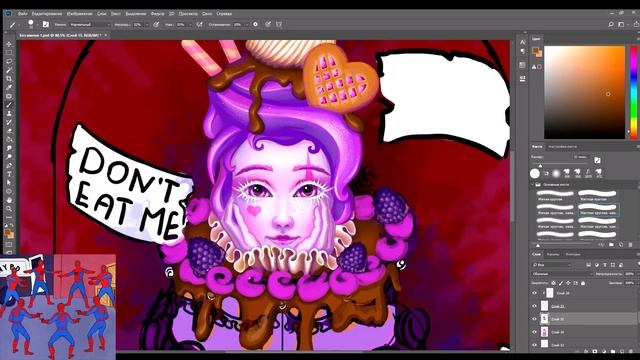Toggle pressure for opacity icon
This screenshot has height=360, width=640.
click(156, 24)
